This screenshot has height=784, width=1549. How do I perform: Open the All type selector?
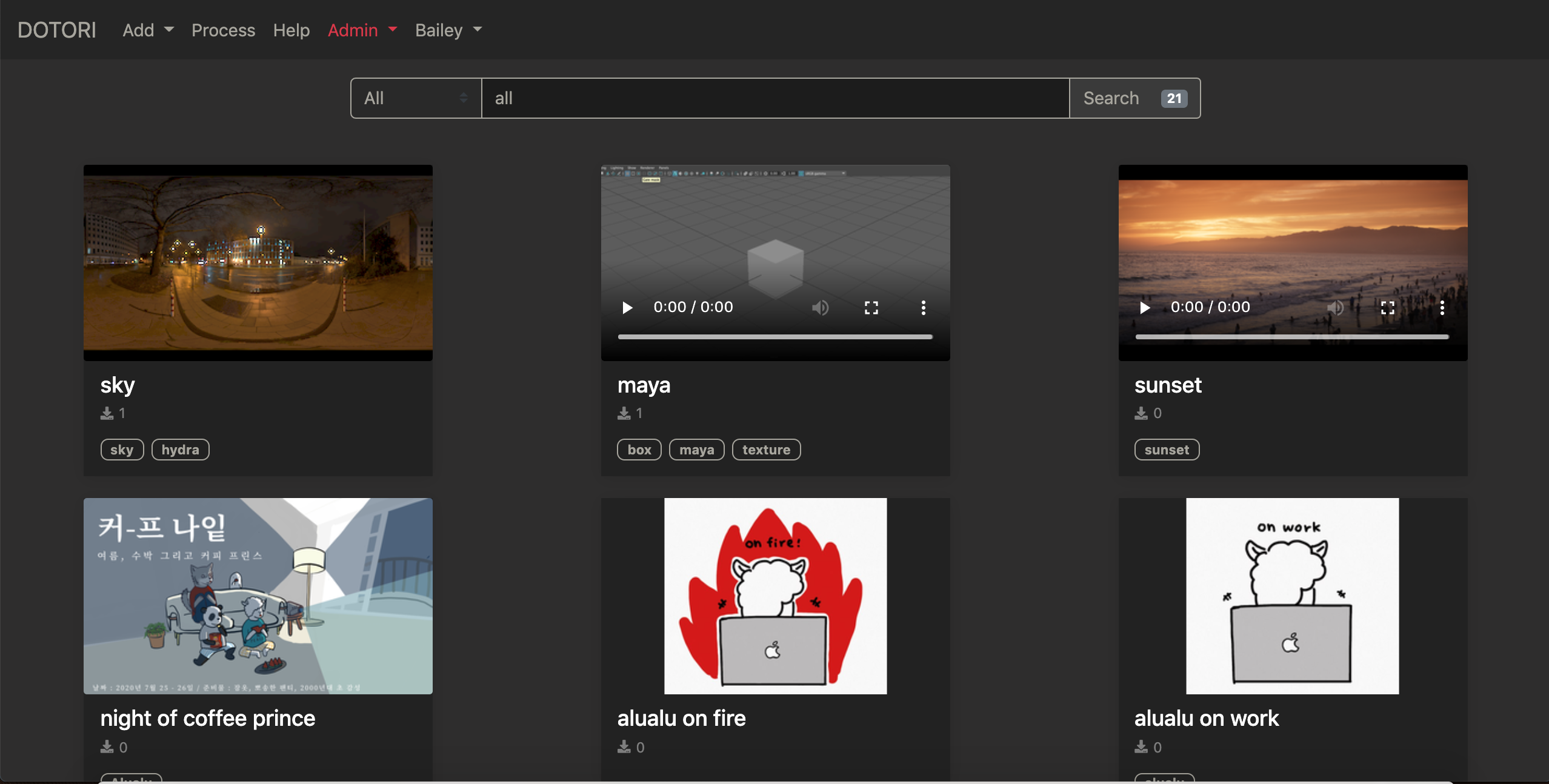(416, 98)
